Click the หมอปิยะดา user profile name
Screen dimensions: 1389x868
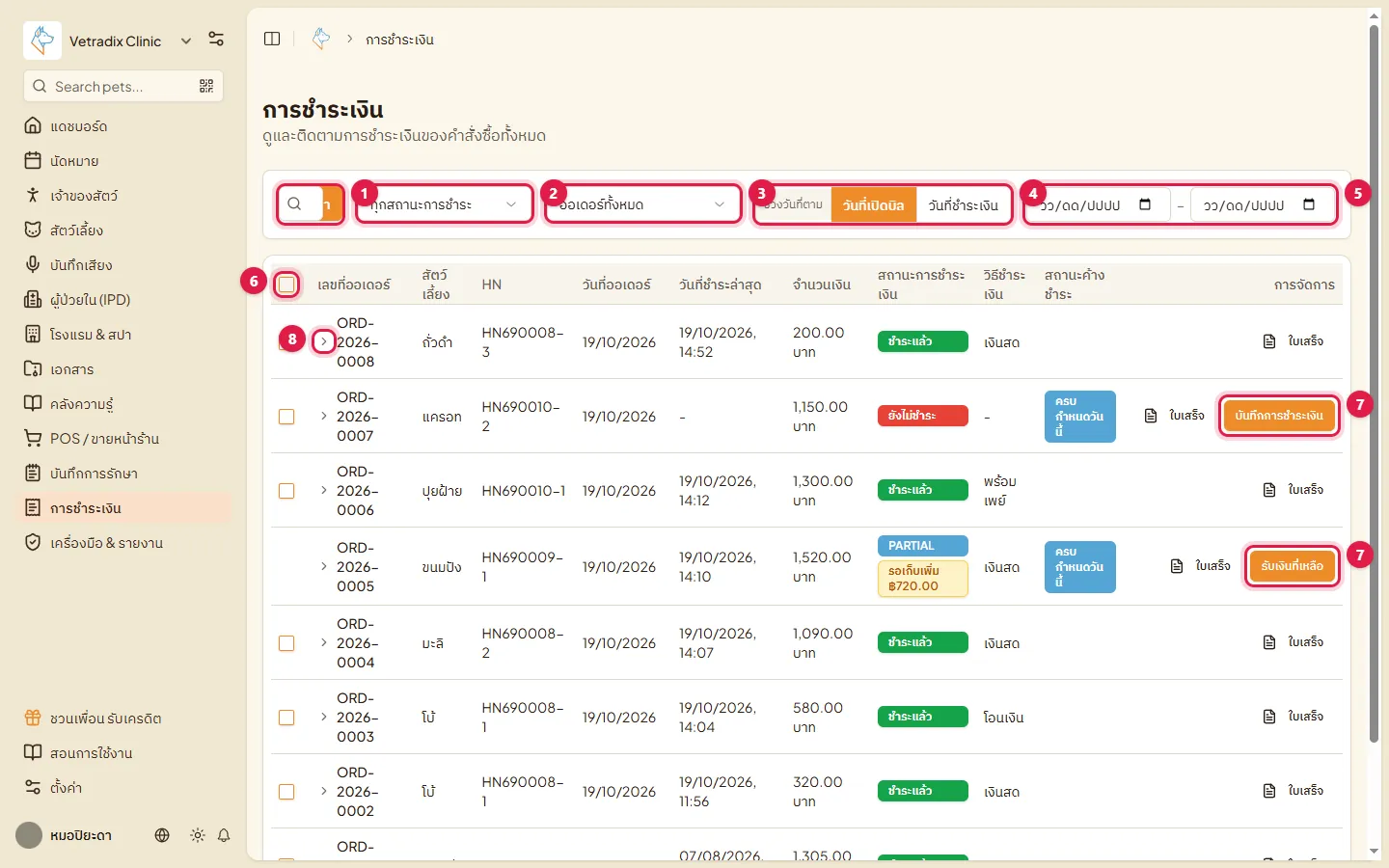(81, 835)
